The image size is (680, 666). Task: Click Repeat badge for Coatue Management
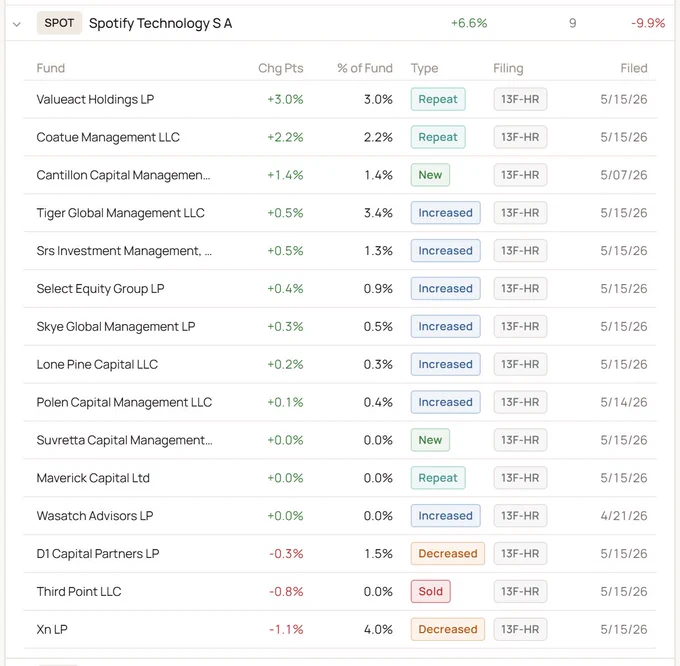pyautogui.click(x=438, y=137)
